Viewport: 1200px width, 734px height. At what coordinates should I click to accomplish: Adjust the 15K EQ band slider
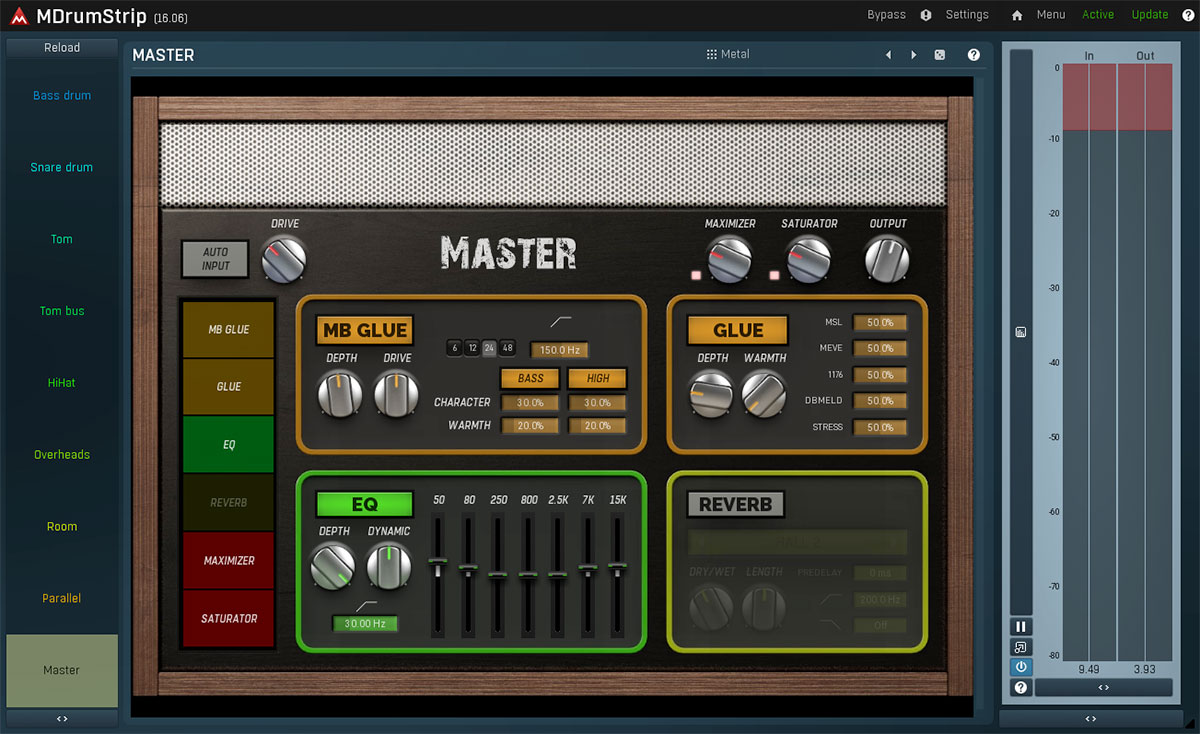[x=617, y=575]
